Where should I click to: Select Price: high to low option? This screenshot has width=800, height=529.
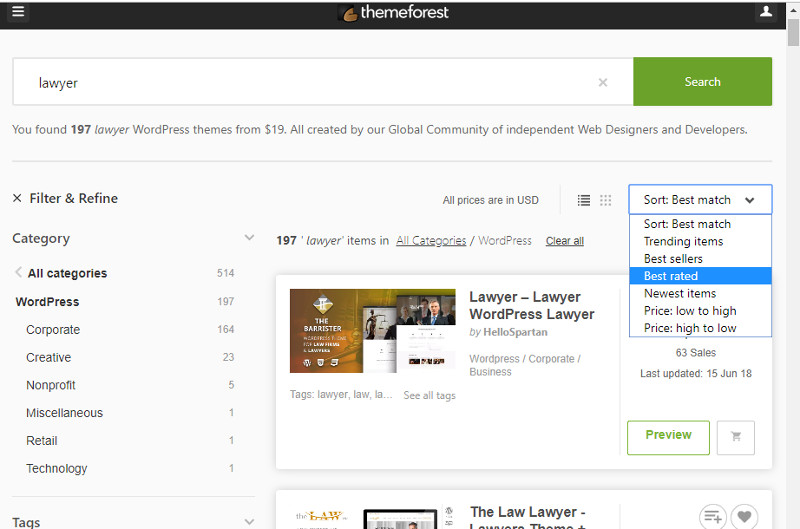[700, 328]
